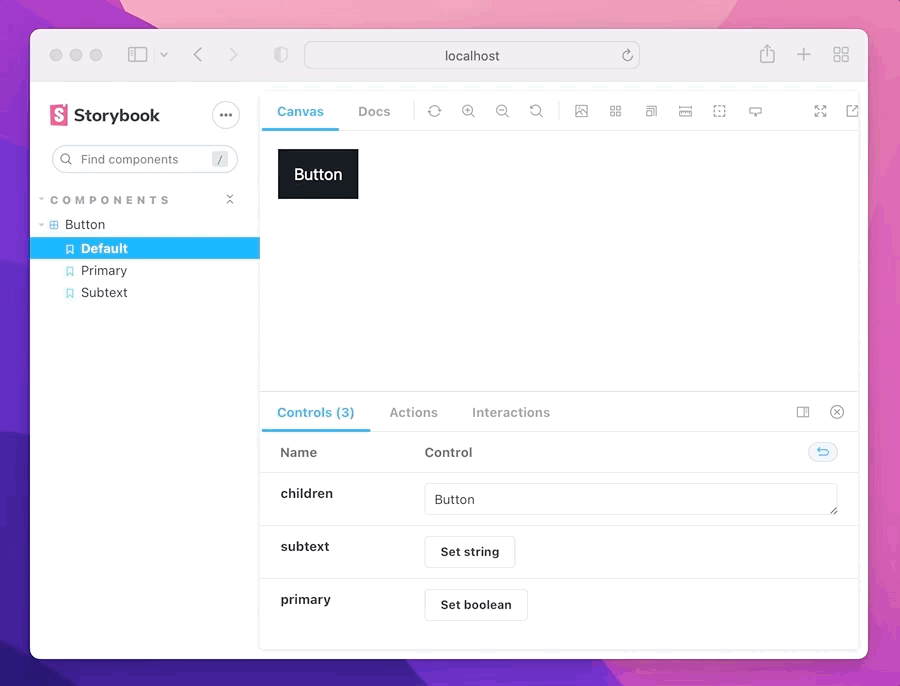
Task: Change addon panel orientation icon
Action: click(x=803, y=412)
